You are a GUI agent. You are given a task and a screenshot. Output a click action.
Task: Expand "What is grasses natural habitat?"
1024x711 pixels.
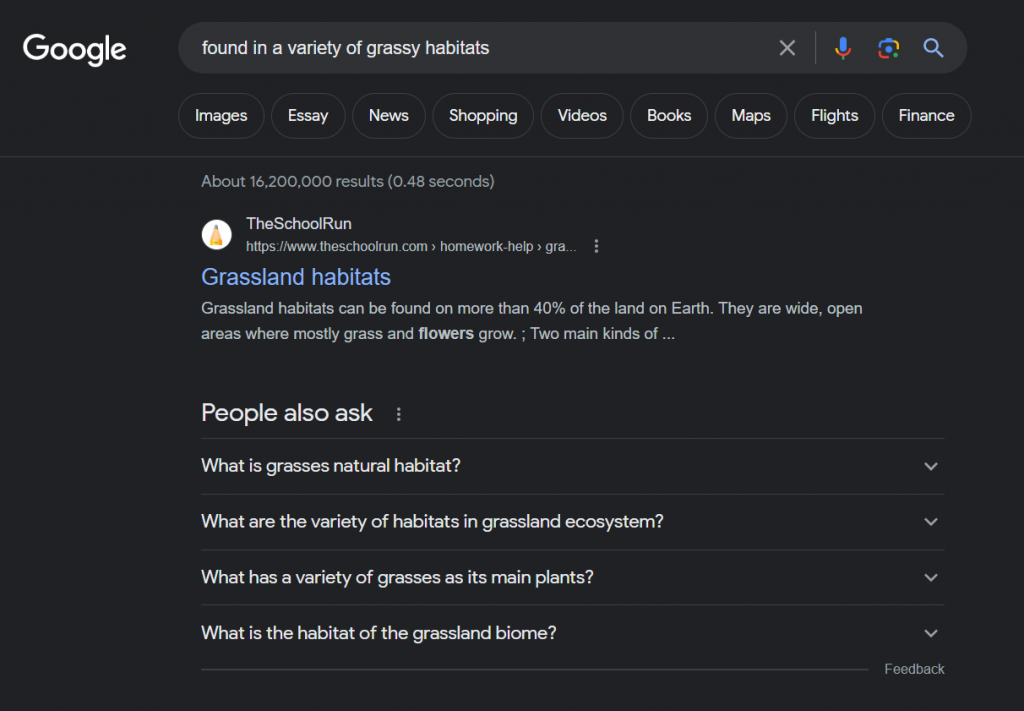[573, 466]
